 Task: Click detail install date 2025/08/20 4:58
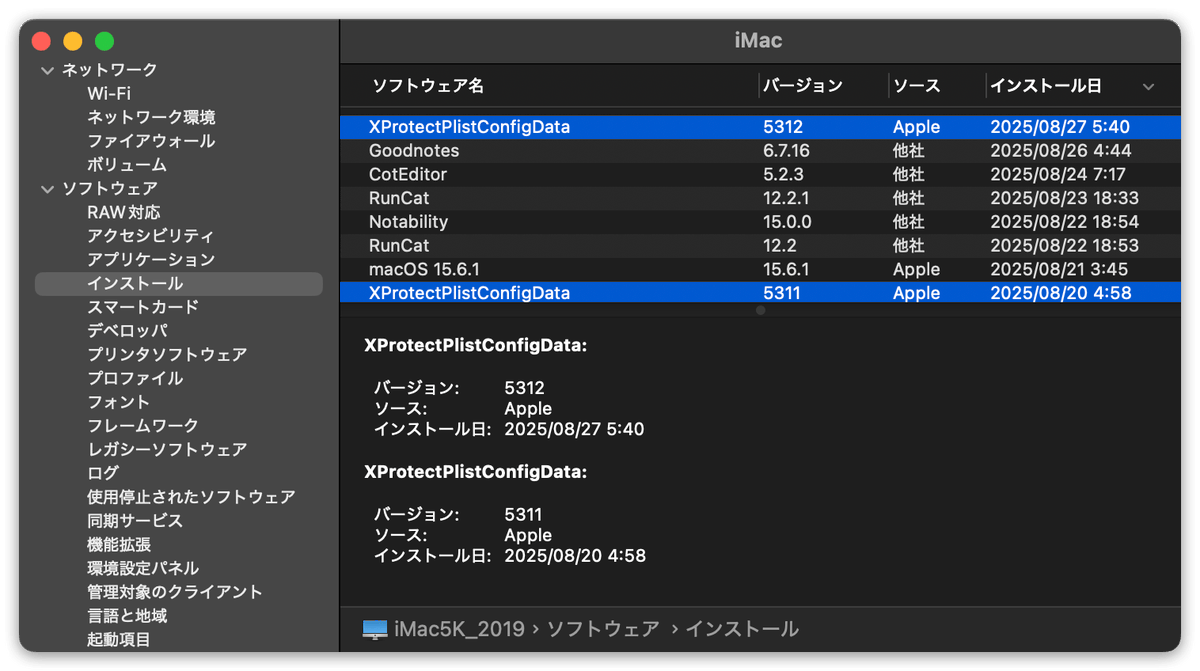click(575, 556)
